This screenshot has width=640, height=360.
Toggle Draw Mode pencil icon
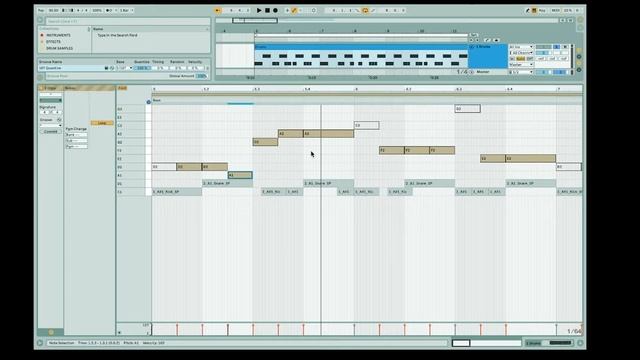point(527,10)
